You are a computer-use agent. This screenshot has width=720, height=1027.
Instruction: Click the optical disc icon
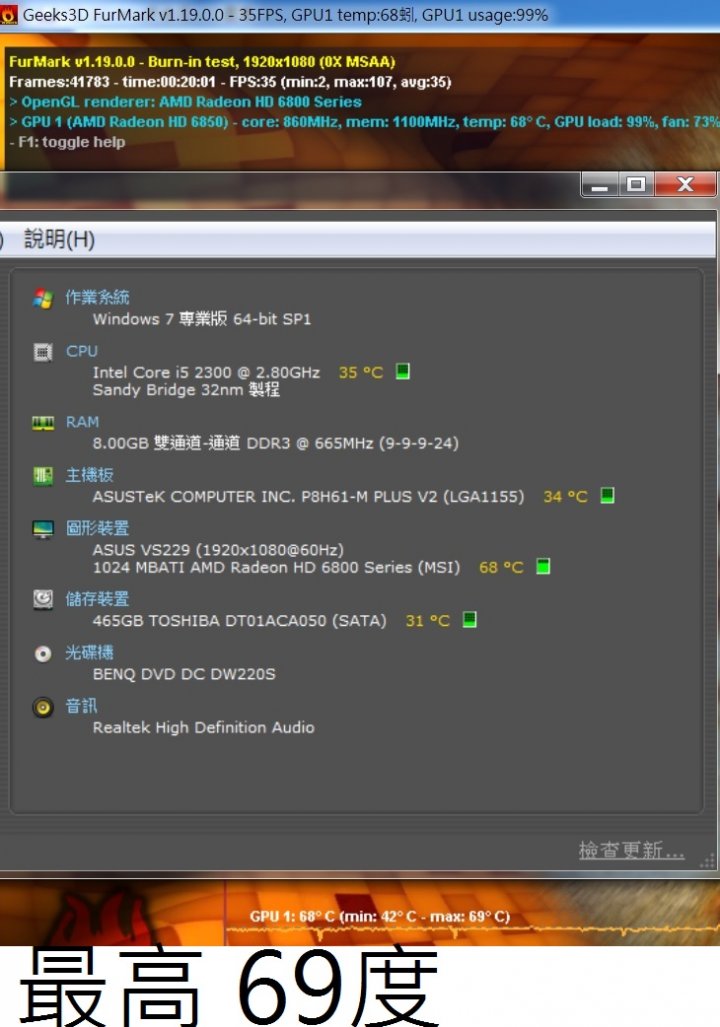click(43, 654)
